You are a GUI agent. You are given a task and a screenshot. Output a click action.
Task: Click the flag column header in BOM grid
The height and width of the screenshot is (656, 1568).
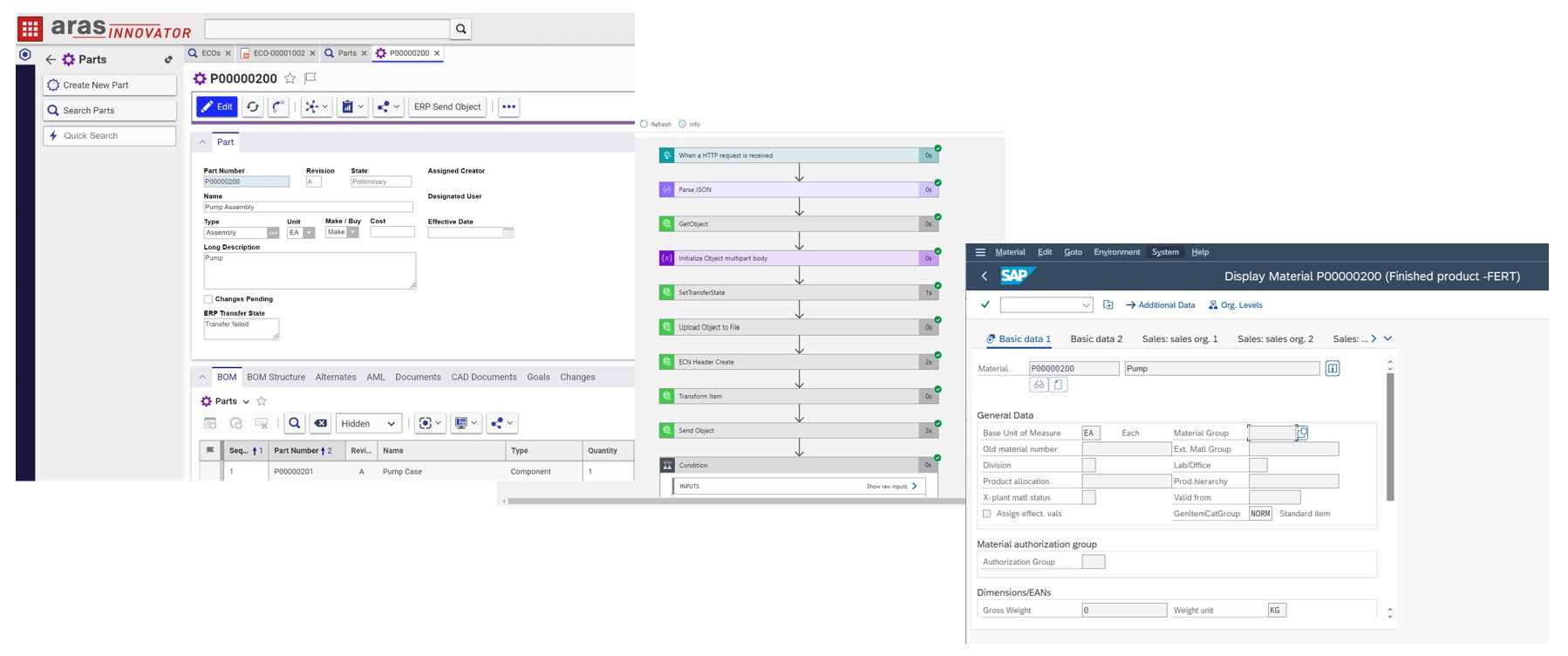click(x=210, y=450)
